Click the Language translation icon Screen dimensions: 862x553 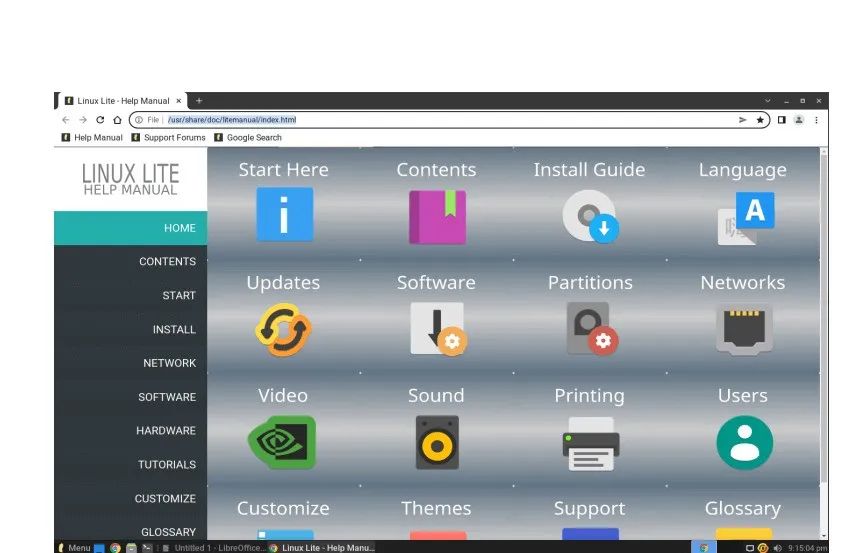point(745,218)
